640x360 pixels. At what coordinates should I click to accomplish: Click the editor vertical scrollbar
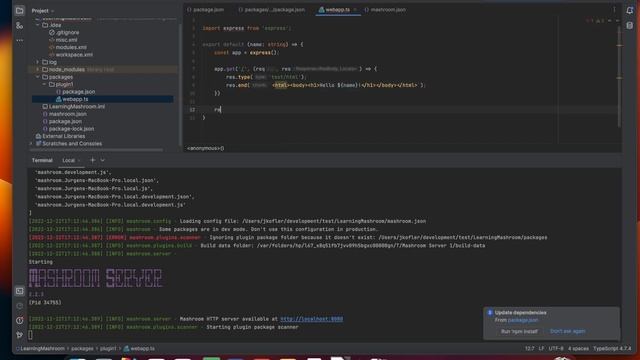(x=620, y=78)
